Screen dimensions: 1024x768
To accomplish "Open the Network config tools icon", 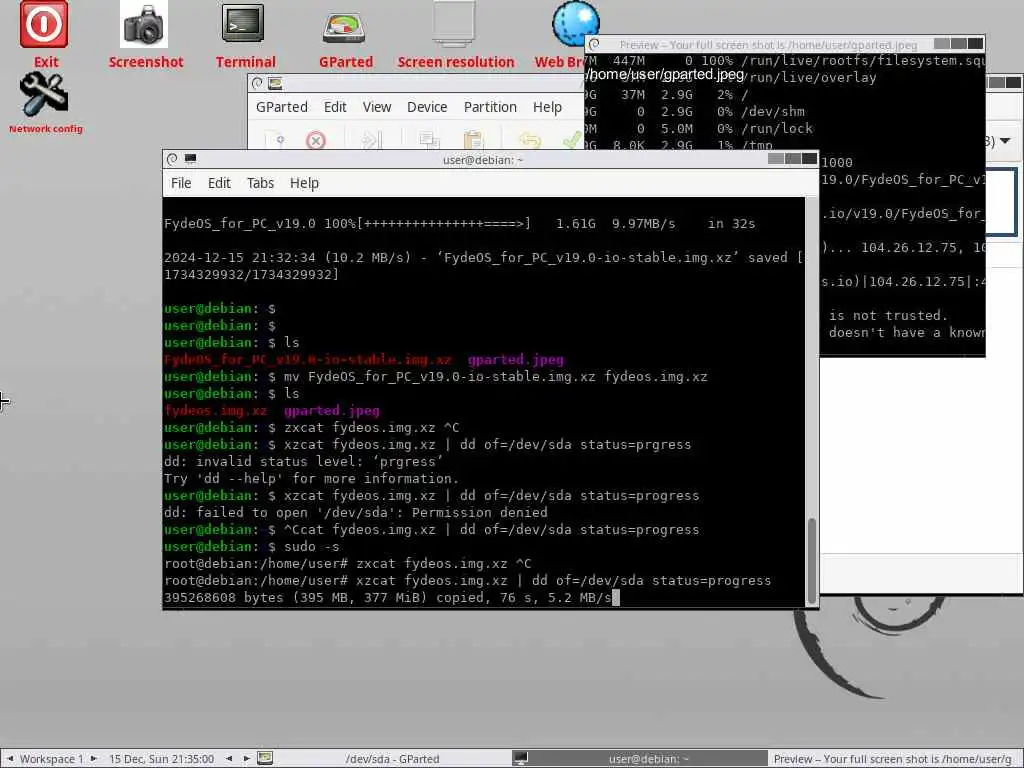I will 44,93.
